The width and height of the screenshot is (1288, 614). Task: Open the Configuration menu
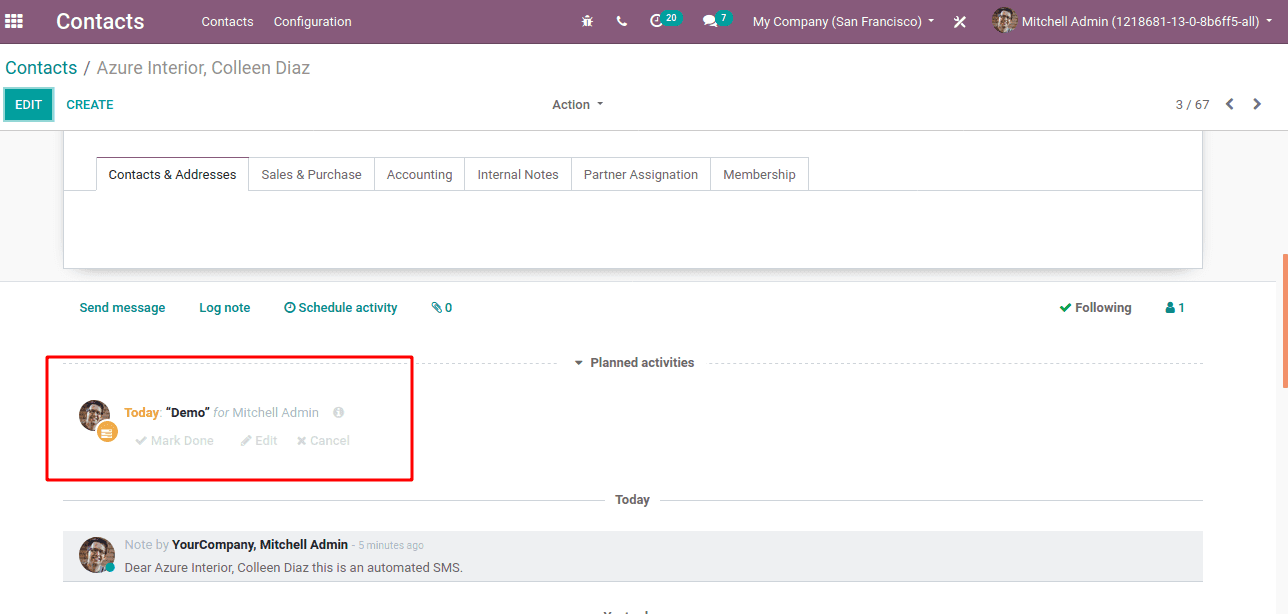click(313, 21)
